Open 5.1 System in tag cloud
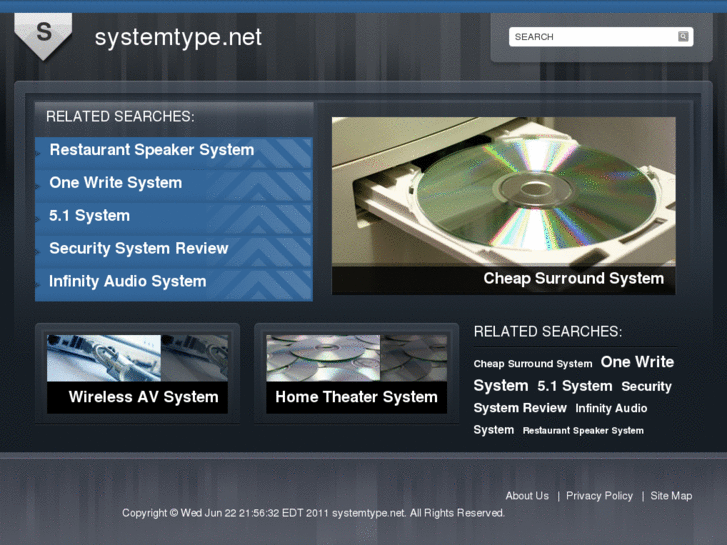727x545 pixels. point(575,386)
